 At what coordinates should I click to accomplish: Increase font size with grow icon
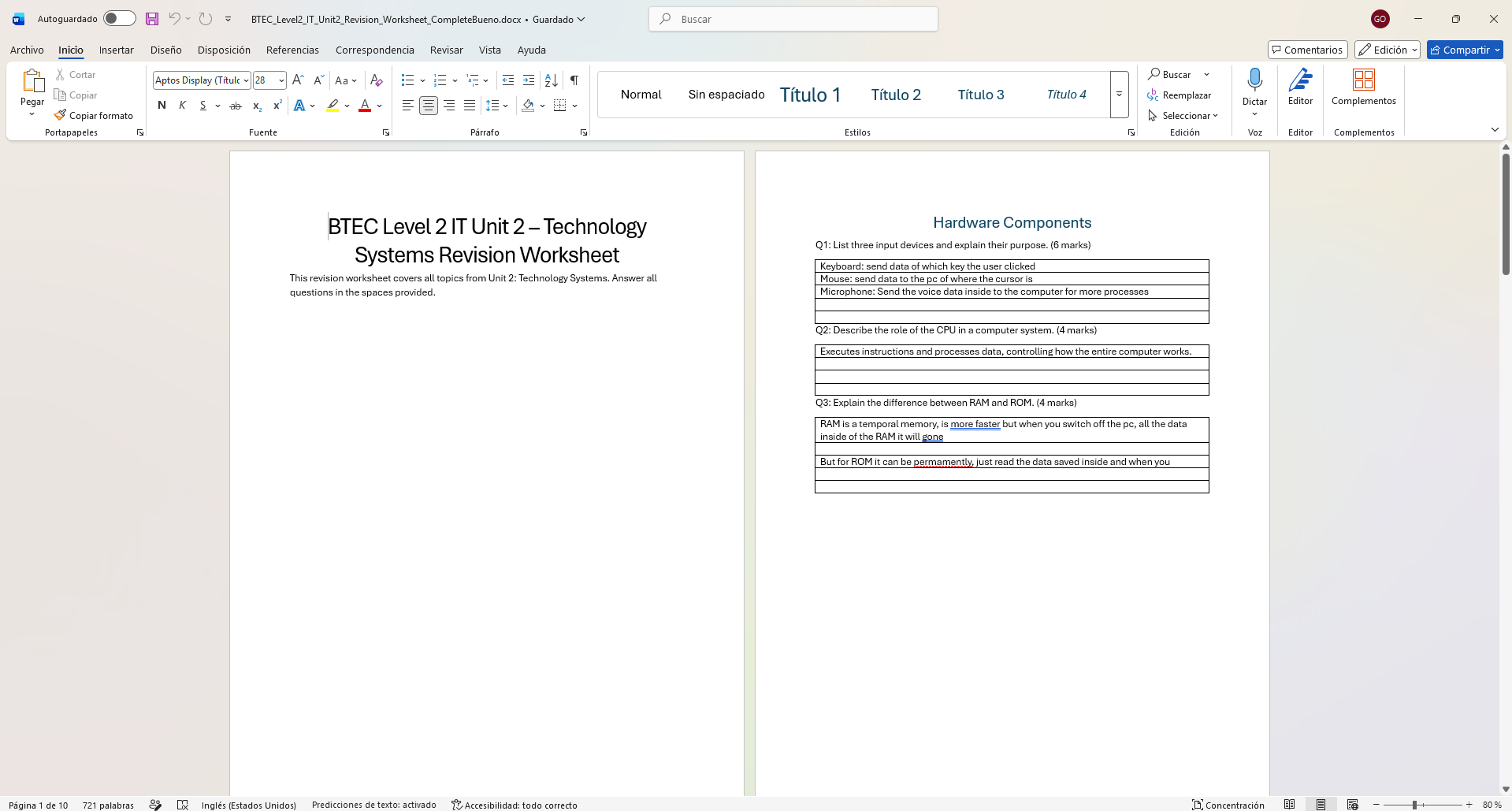[298, 80]
